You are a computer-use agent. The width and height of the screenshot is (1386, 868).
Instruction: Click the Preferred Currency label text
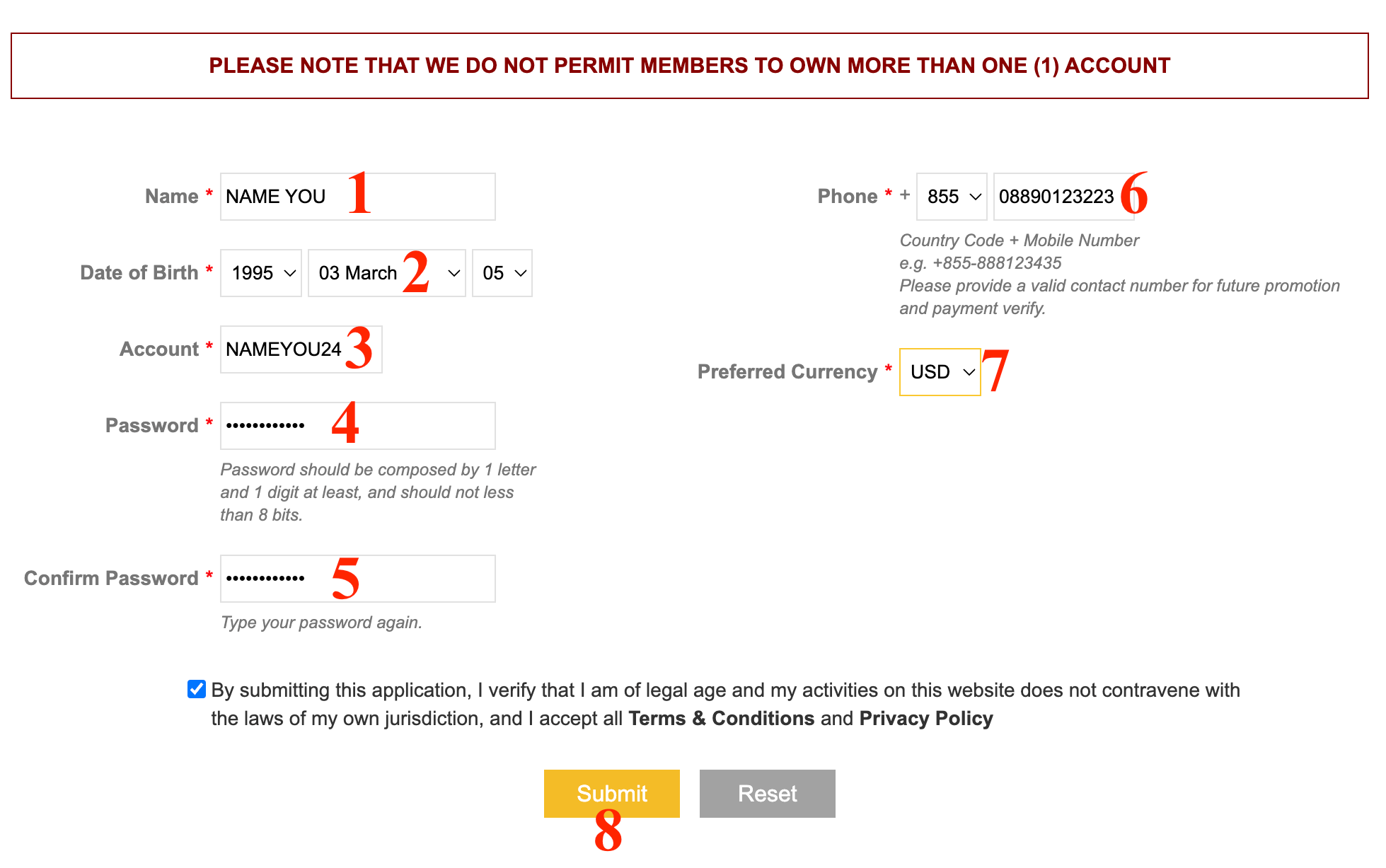[787, 372]
